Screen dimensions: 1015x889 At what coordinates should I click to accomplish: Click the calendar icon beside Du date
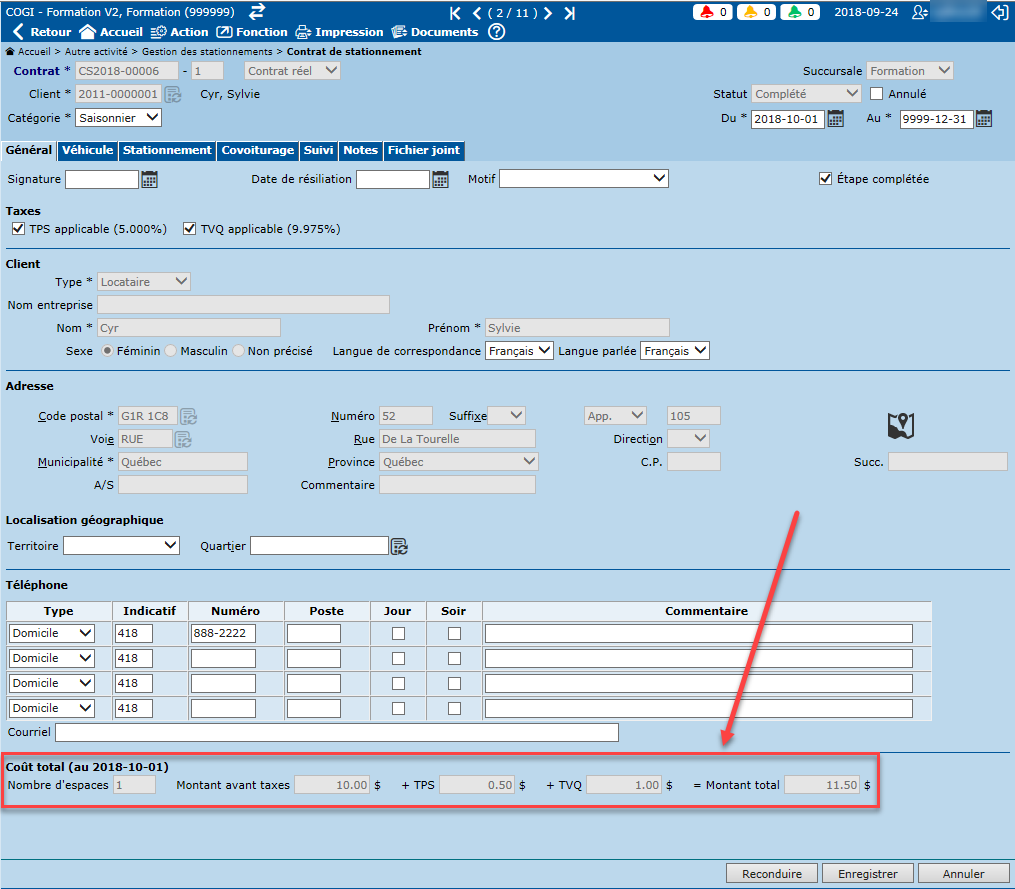tap(837, 119)
